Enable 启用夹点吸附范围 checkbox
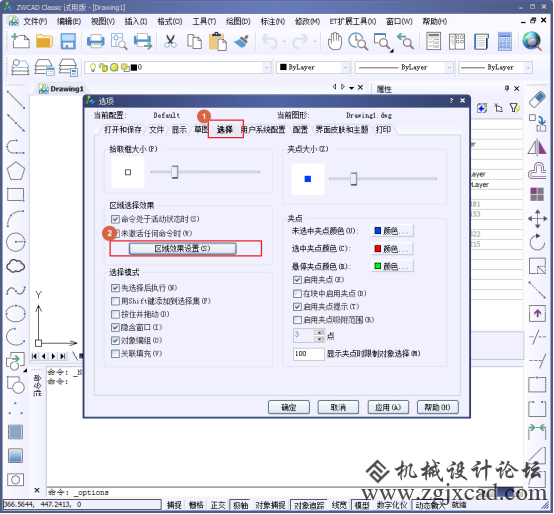Screen dimensions: 554x514 point(297,320)
